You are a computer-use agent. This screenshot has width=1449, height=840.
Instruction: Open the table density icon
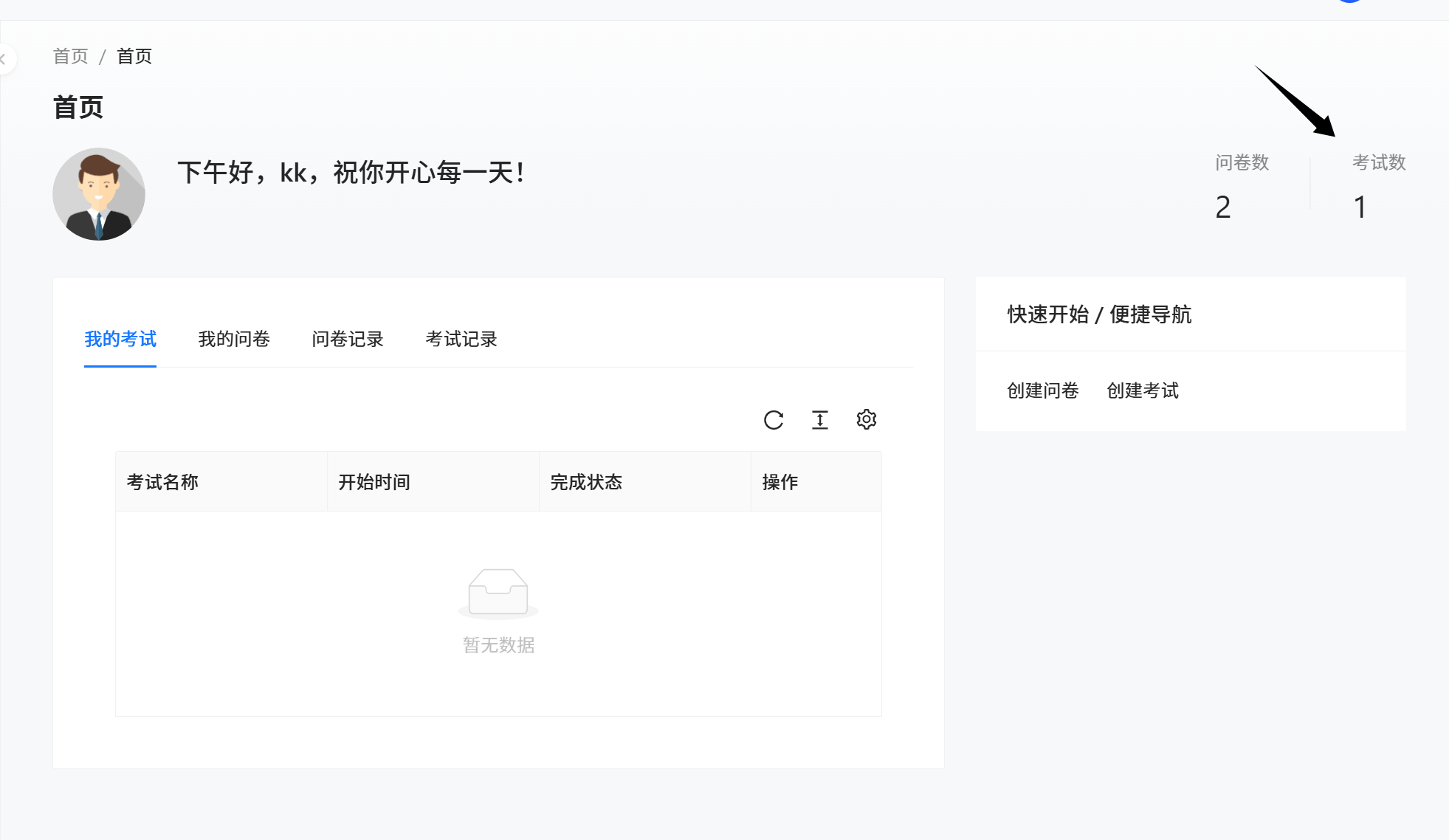(x=819, y=420)
